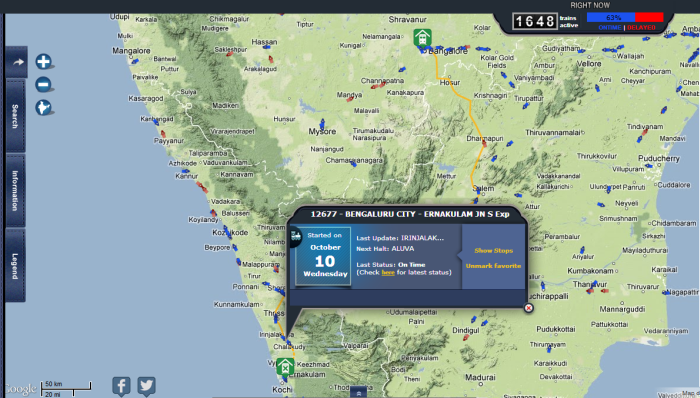The width and height of the screenshot is (700, 398).
Task: Click the blue train marker near Mysore
Action: [322, 123]
